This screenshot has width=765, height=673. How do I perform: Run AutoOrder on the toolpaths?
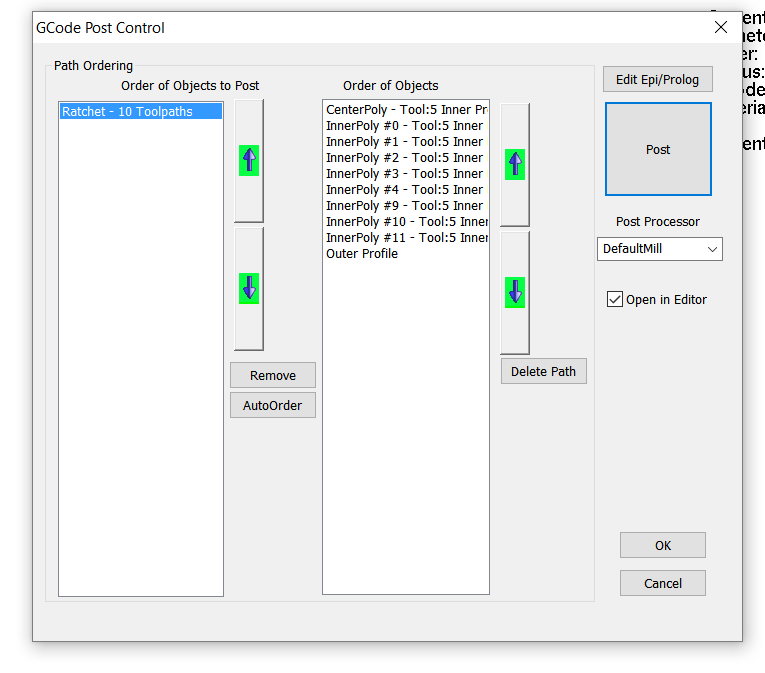click(272, 406)
